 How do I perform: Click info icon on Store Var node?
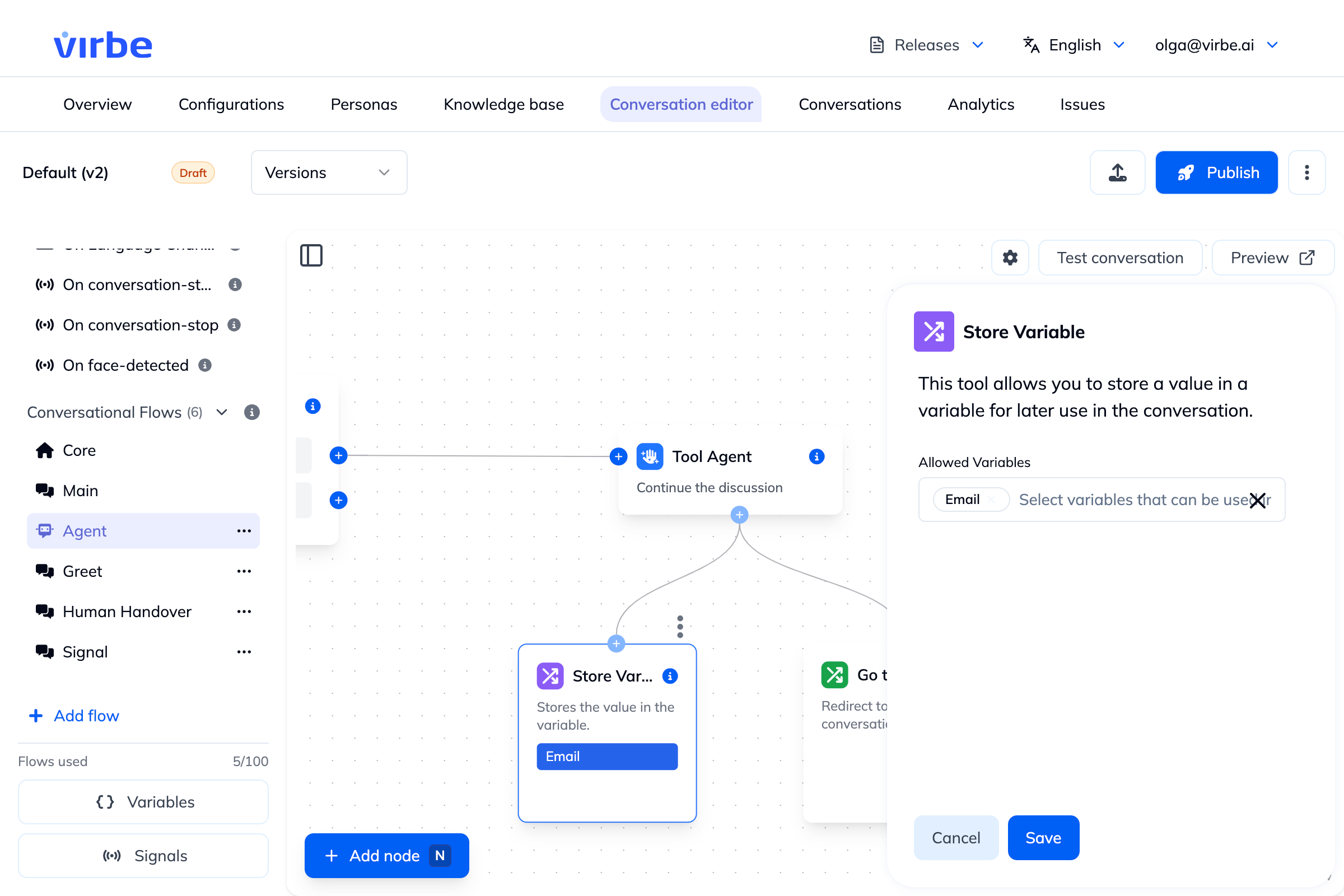pyautogui.click(x=670, y=676)
